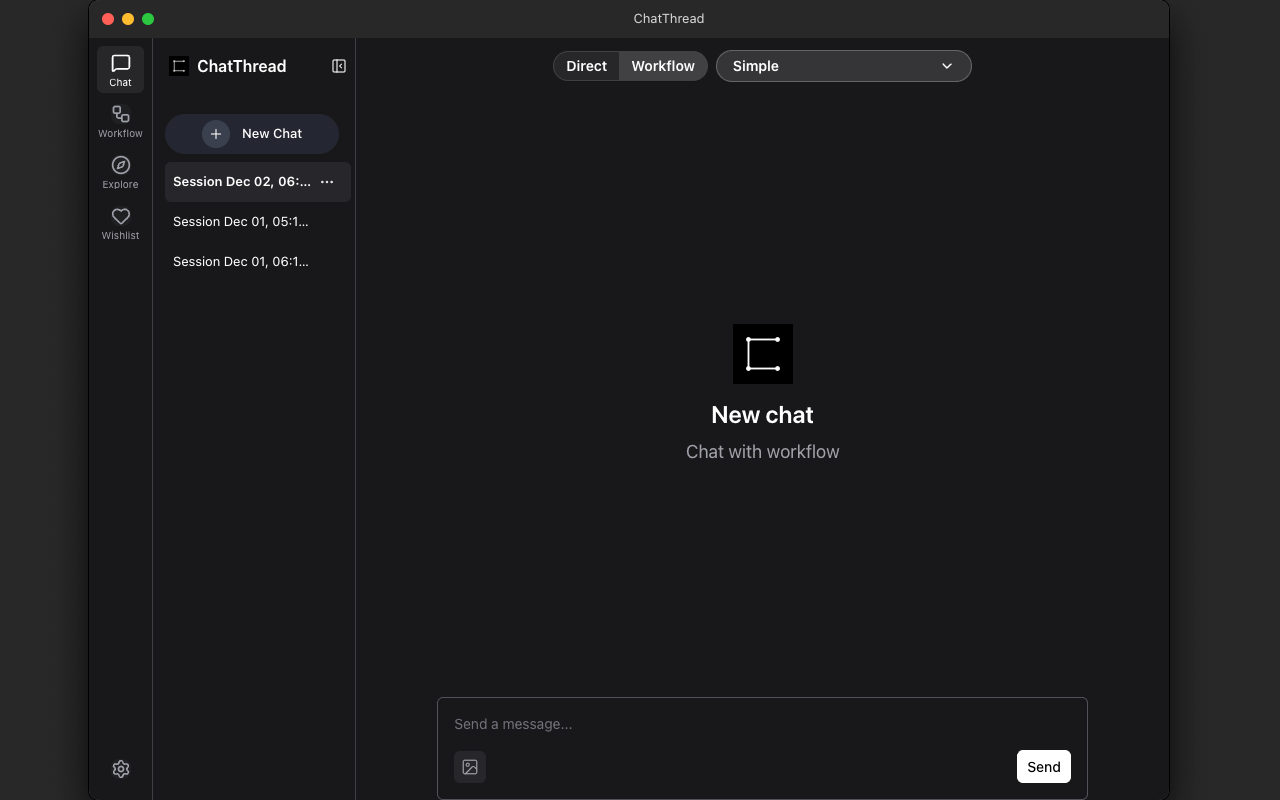Open the Chat section in sidebar
This screenshot has width=1280, height=800.
click(120, 70)
